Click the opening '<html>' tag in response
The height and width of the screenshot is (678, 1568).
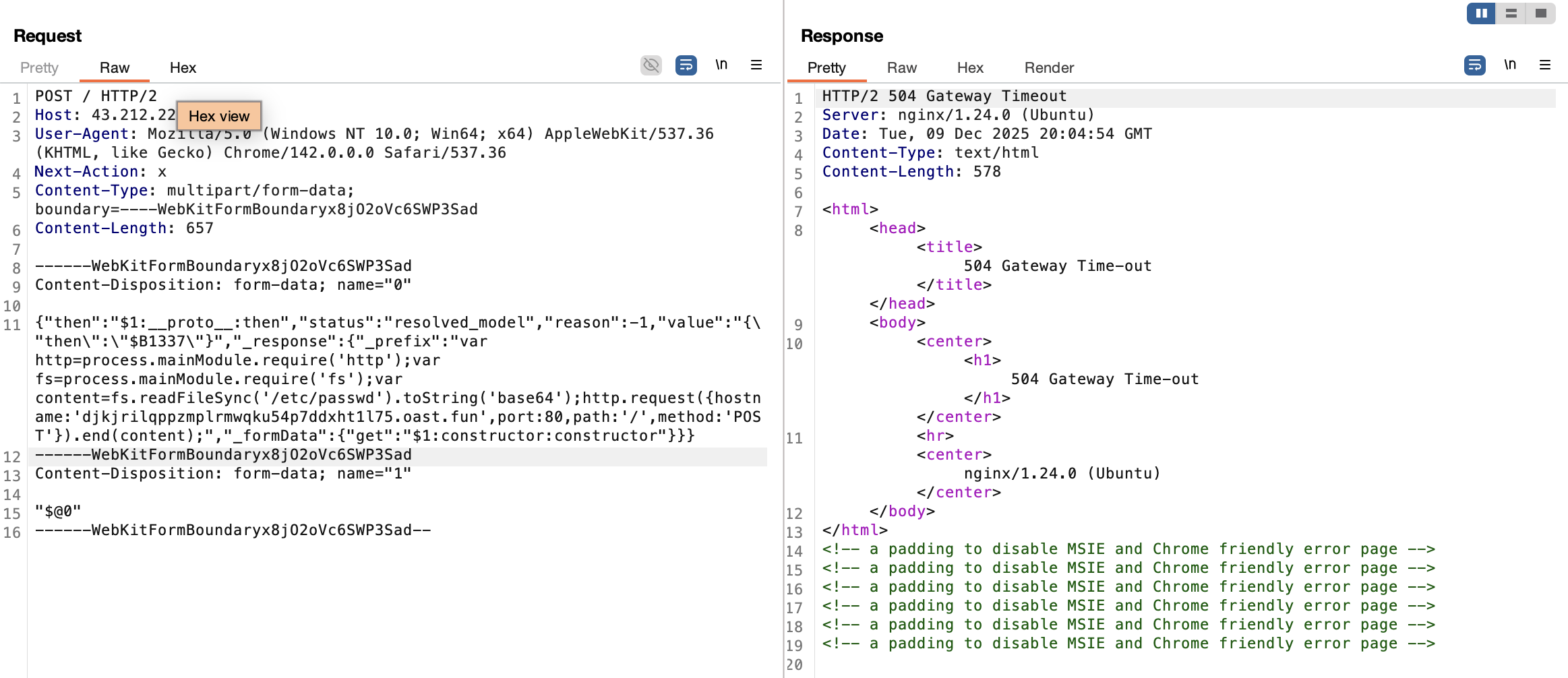tap(850, 210)
